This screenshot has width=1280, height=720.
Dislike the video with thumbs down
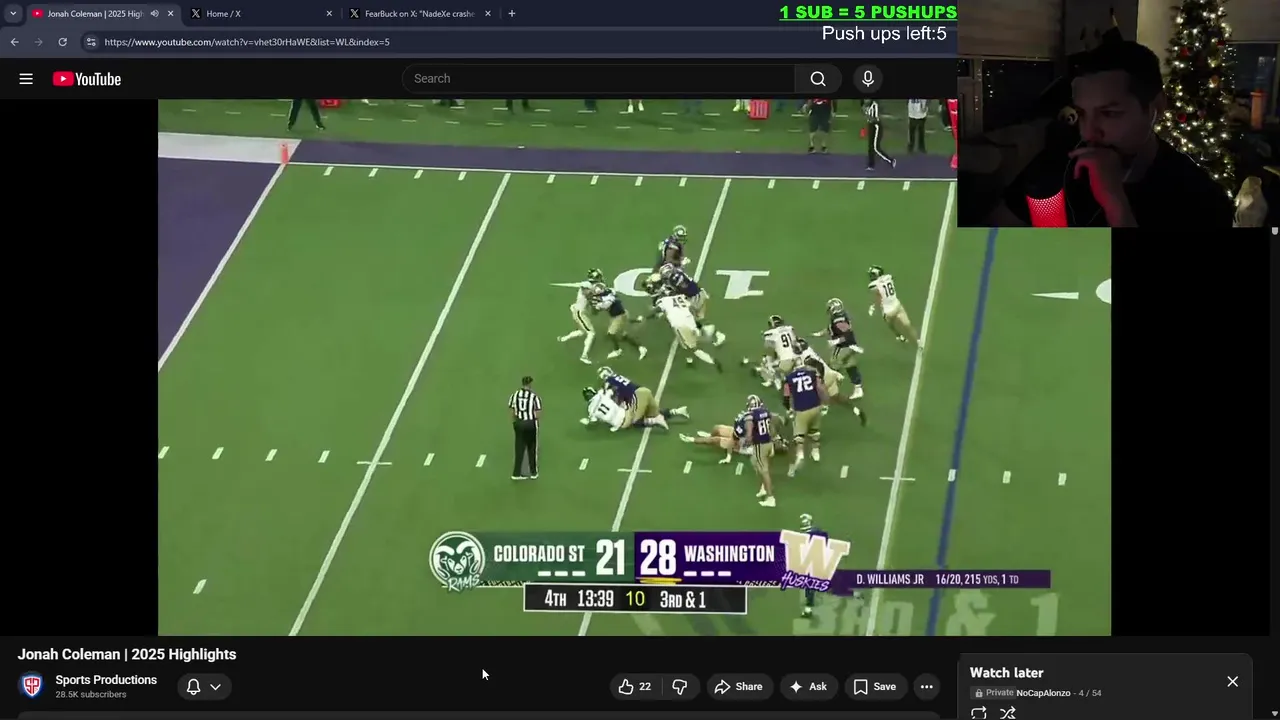pos(680,687)
